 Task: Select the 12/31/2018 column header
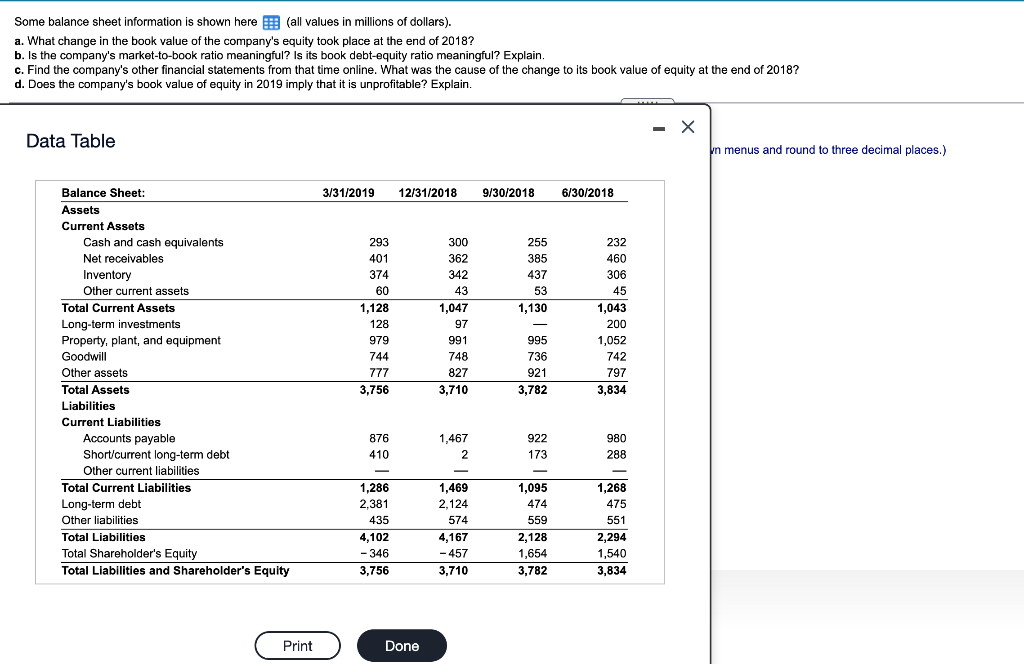coord(430,192)
